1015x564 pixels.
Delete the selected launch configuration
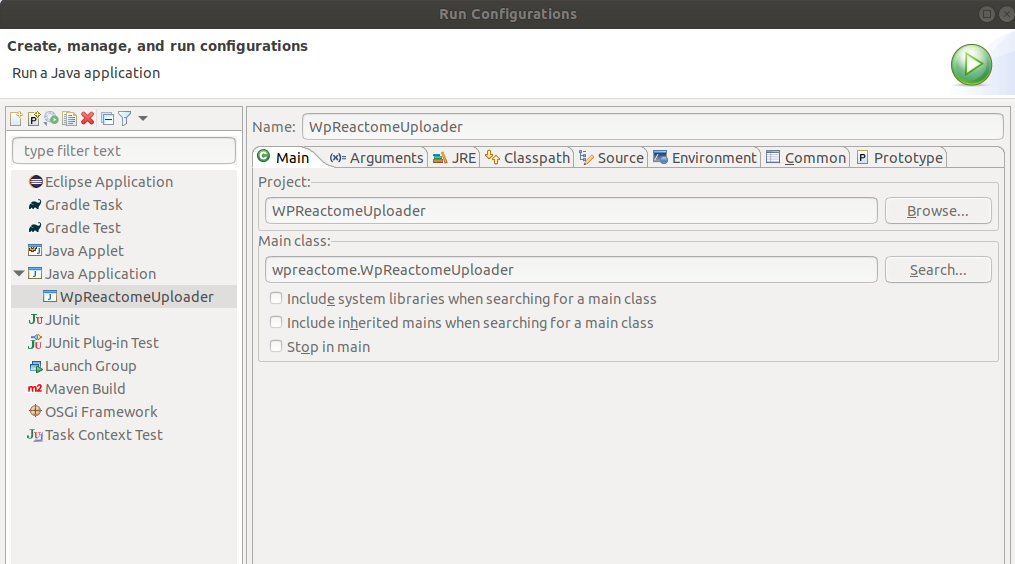tap(87, 118)
